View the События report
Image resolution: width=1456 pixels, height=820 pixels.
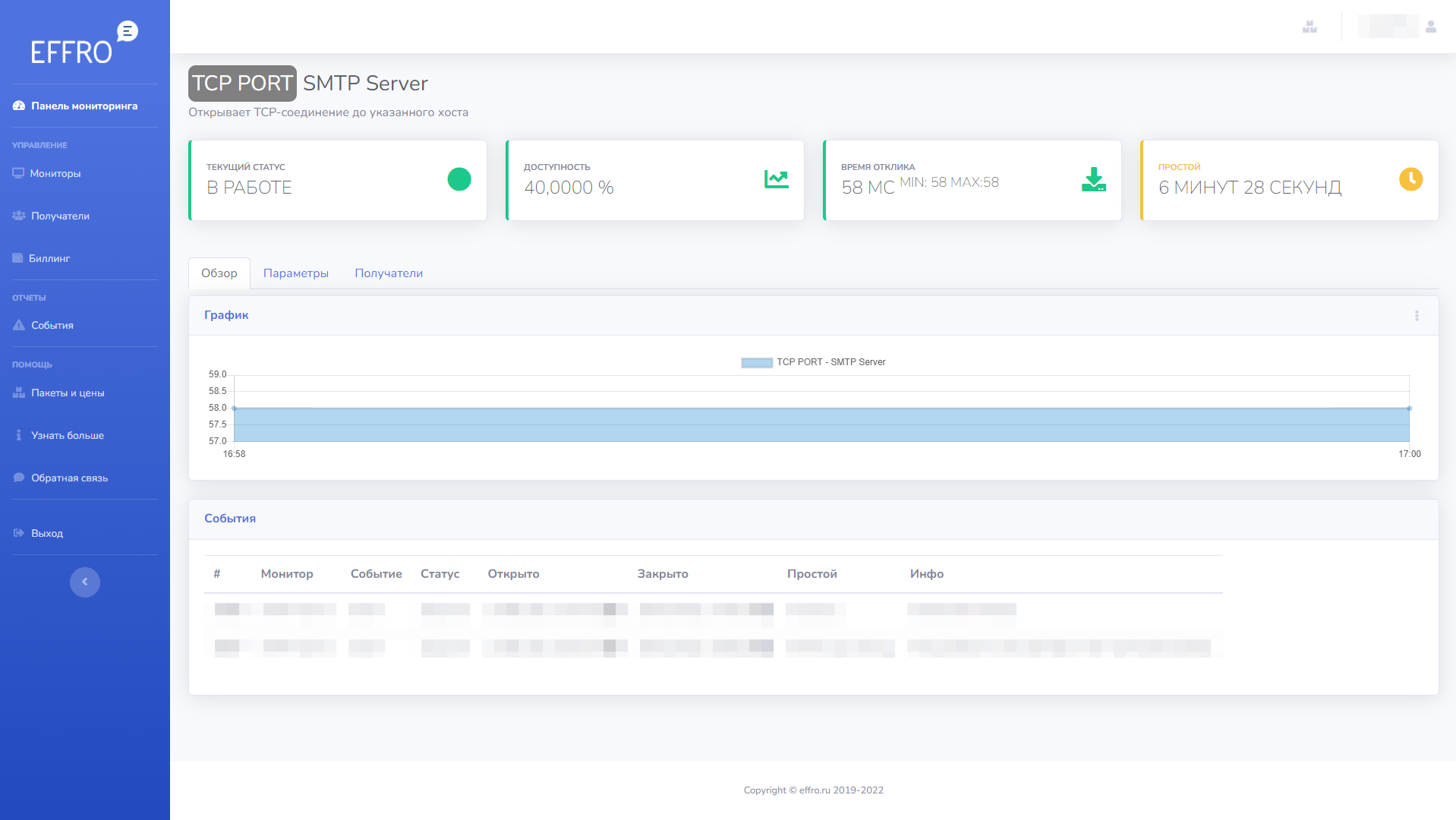click(x=52, y=325)
